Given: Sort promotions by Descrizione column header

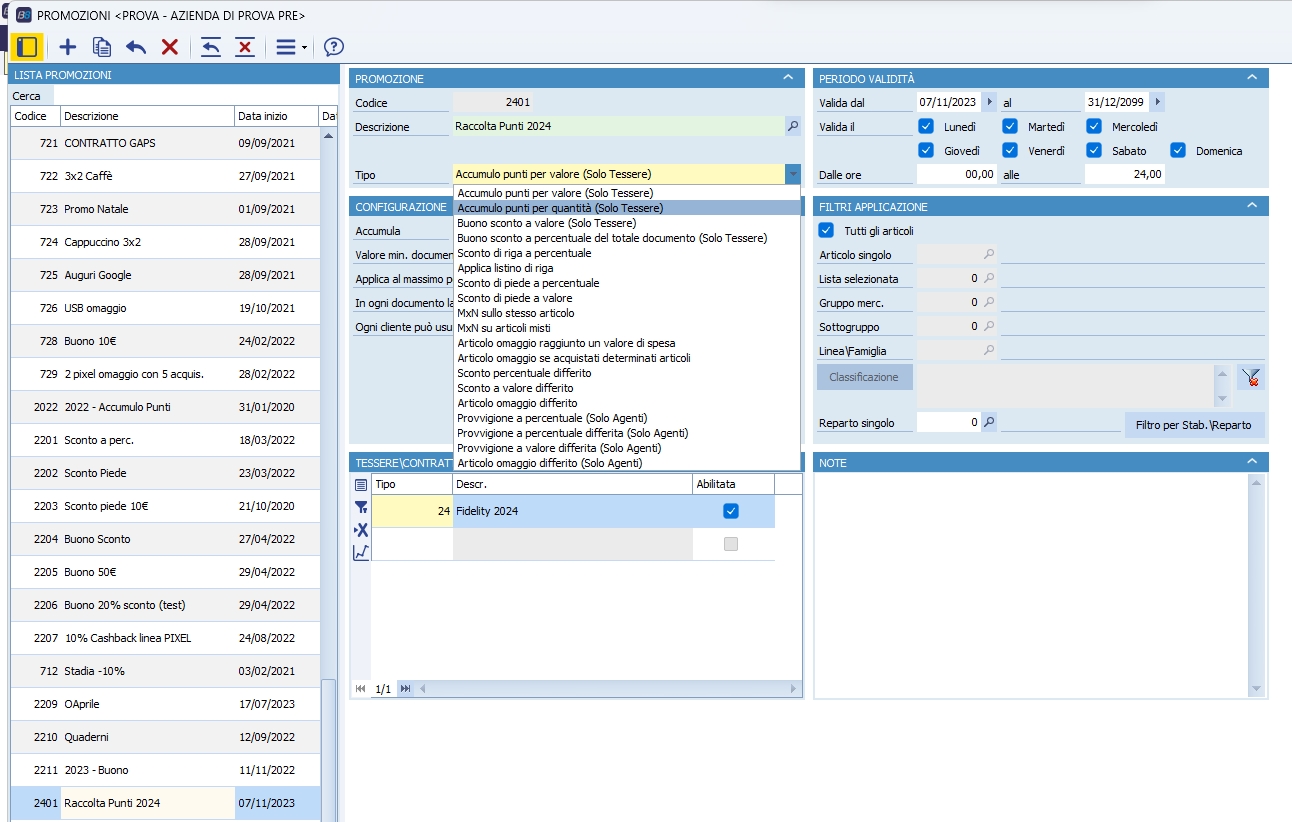Looking at the screenshot, I should click(x=147, y=116).
